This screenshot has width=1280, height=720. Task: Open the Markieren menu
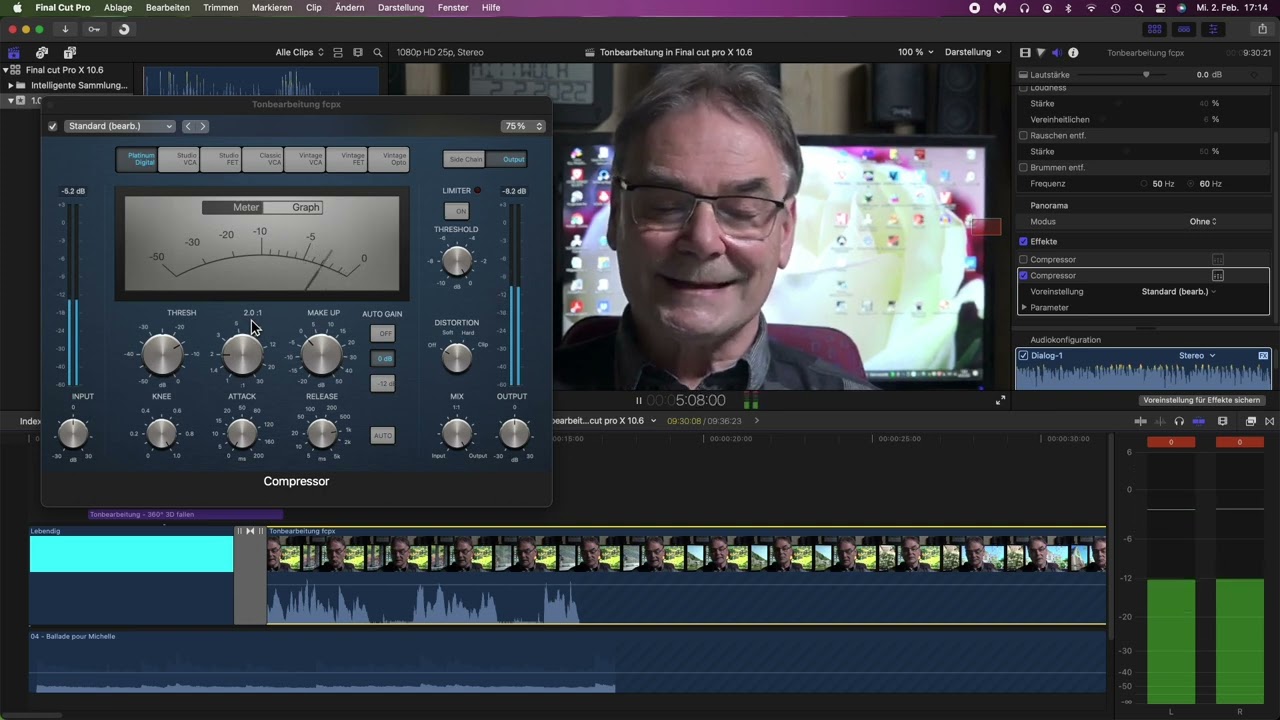click(x=272, y=7)
